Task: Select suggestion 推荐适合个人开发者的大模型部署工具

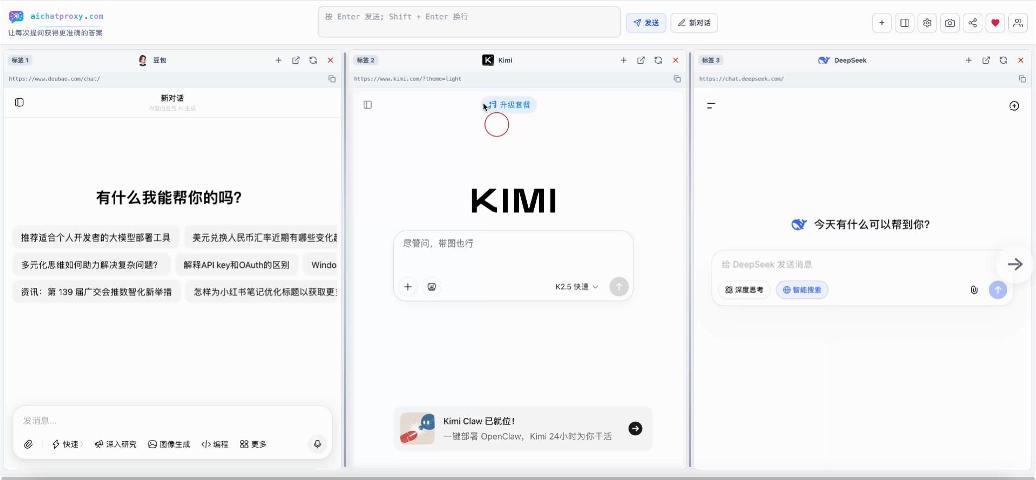Action: [96, 237]
